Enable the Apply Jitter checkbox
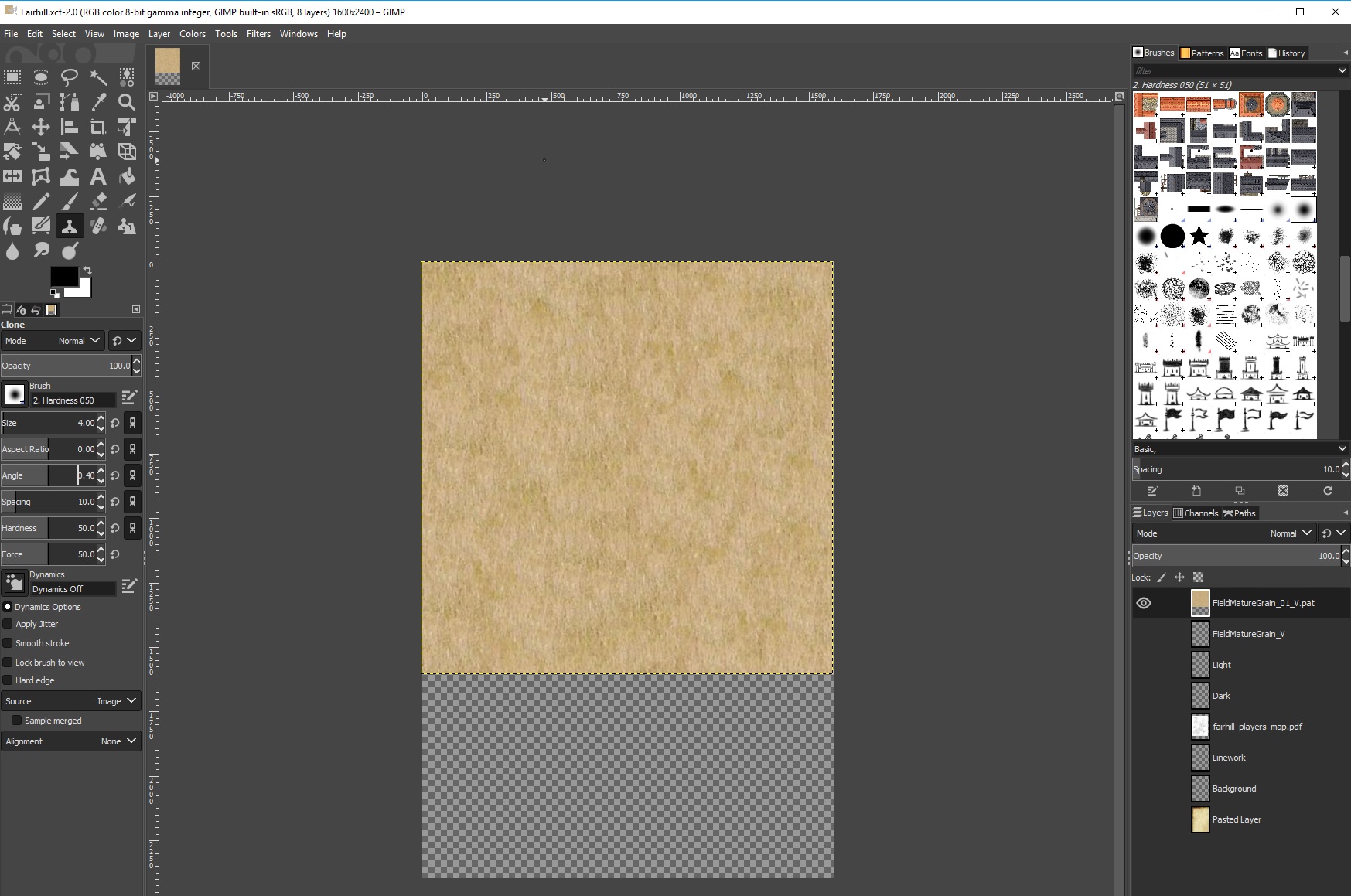1351x896 pixels. tap(8, 624)
